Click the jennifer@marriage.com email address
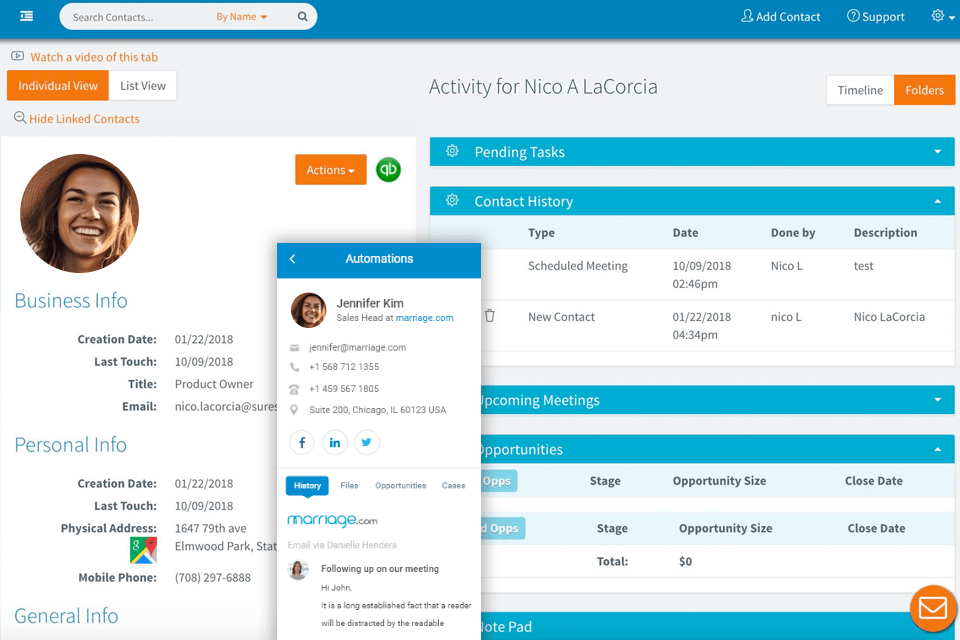Screen dimensions: 960x640 click(x=358, y=347)
